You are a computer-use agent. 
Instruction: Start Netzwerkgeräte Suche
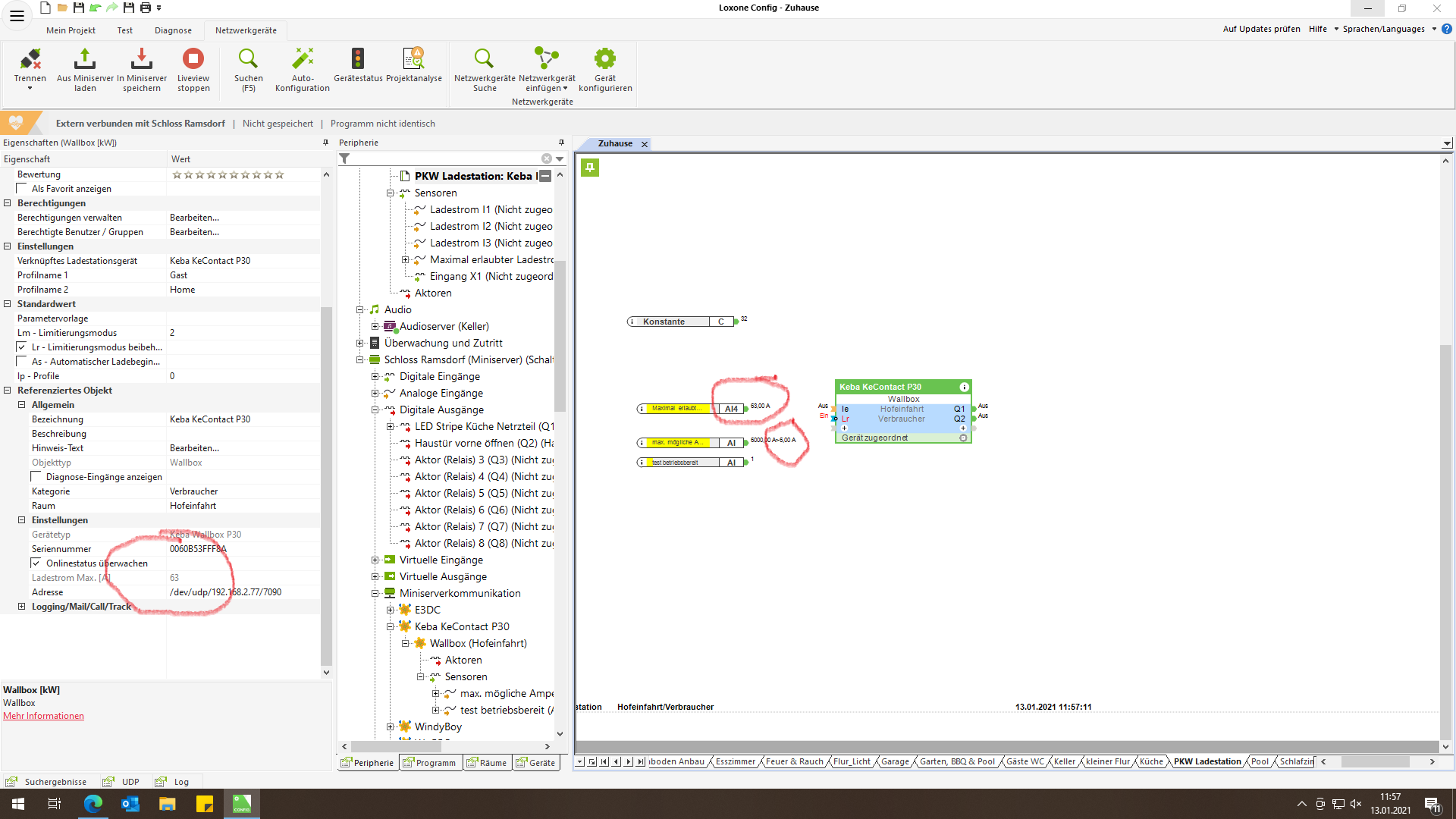tap(484, 59)
